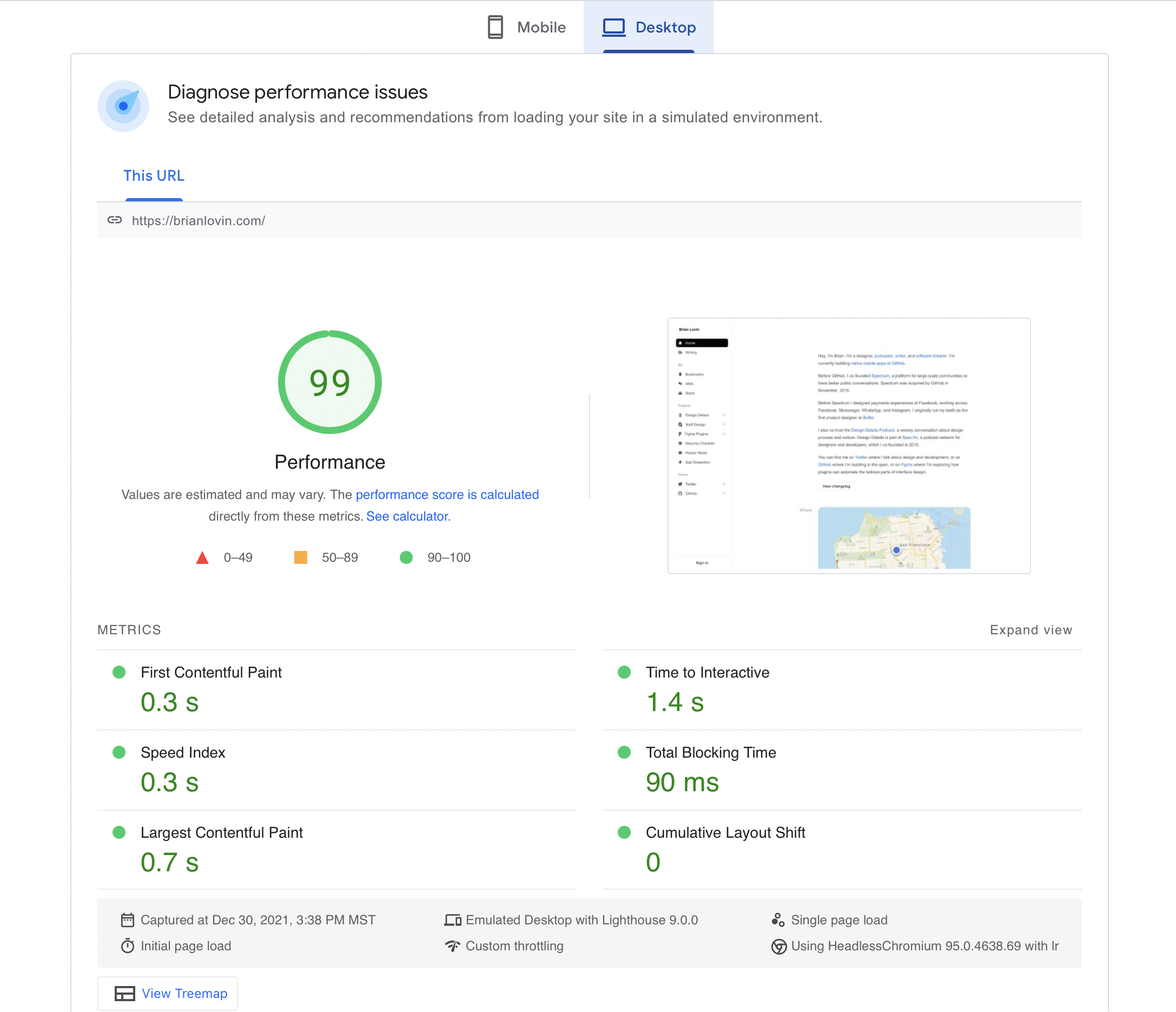1176x1012 pixels.
Task: Click the mobile phone icon
Action: coord(495,27)
